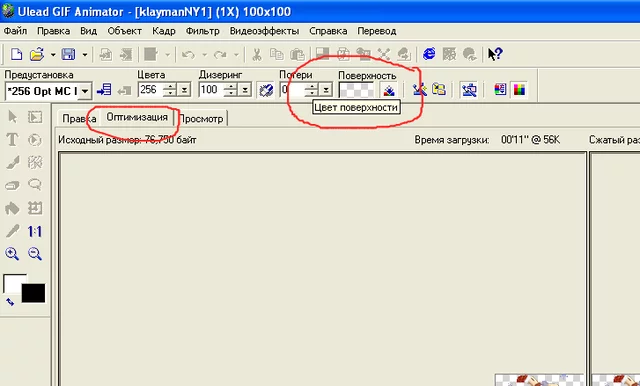Screen dimensions: 640x386
Task: Click the black background color swatch
Action: coord(33,293)
